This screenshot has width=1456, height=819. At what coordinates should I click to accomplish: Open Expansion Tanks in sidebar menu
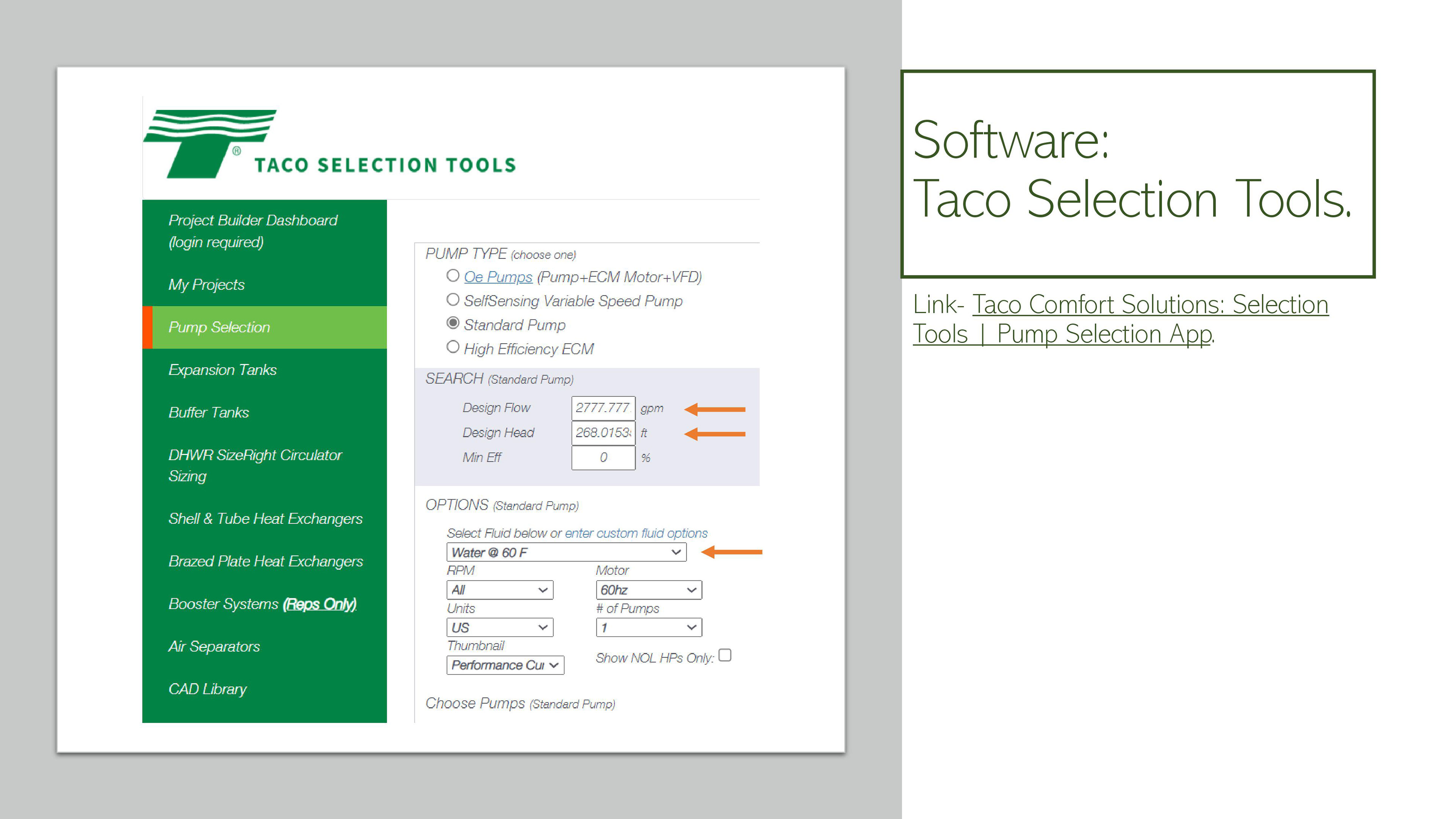coord(222,370)
